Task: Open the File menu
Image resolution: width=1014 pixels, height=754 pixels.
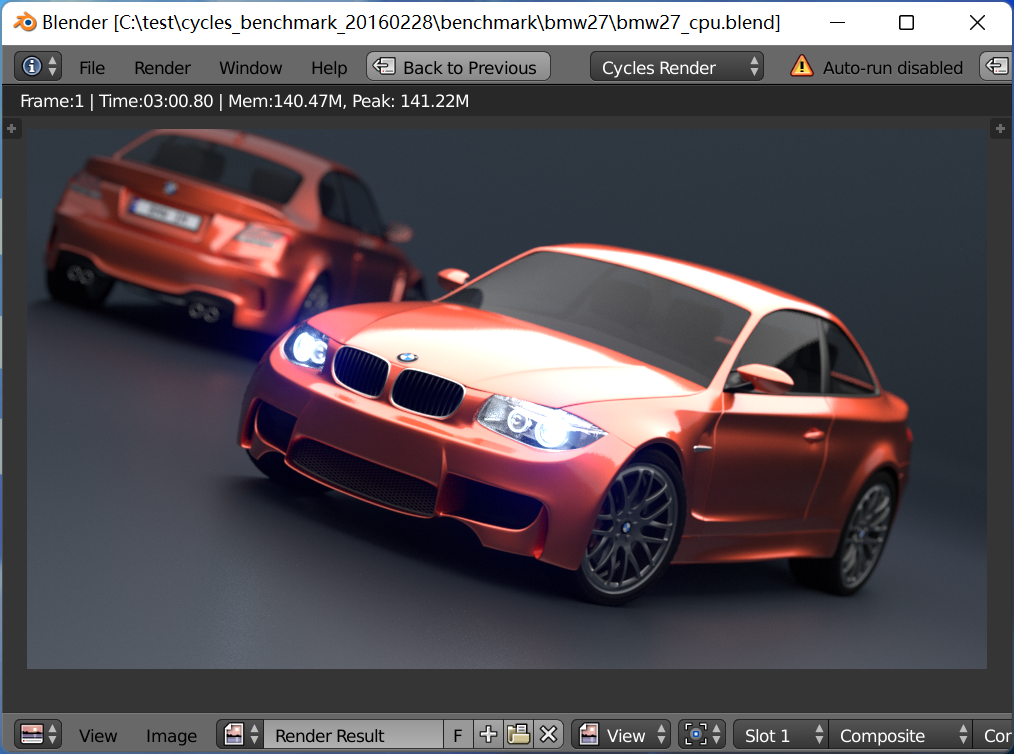Action: 92,68
